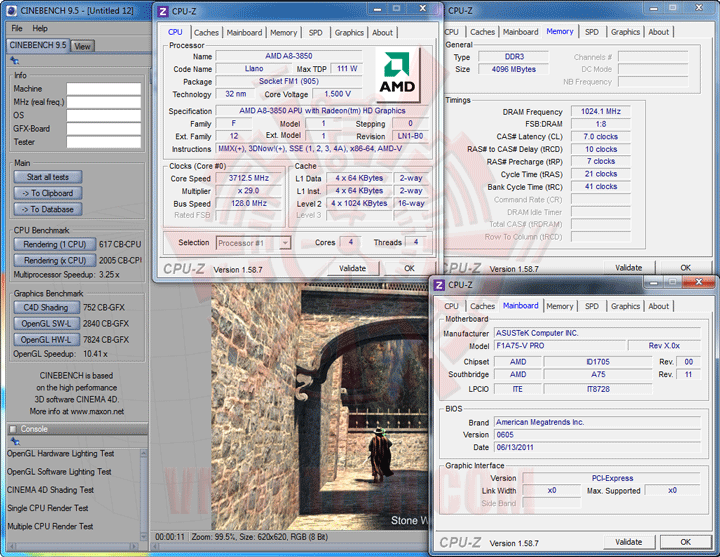Run Rendering (x CPU) benchmark
720x557 pixels.
point(55,260)
